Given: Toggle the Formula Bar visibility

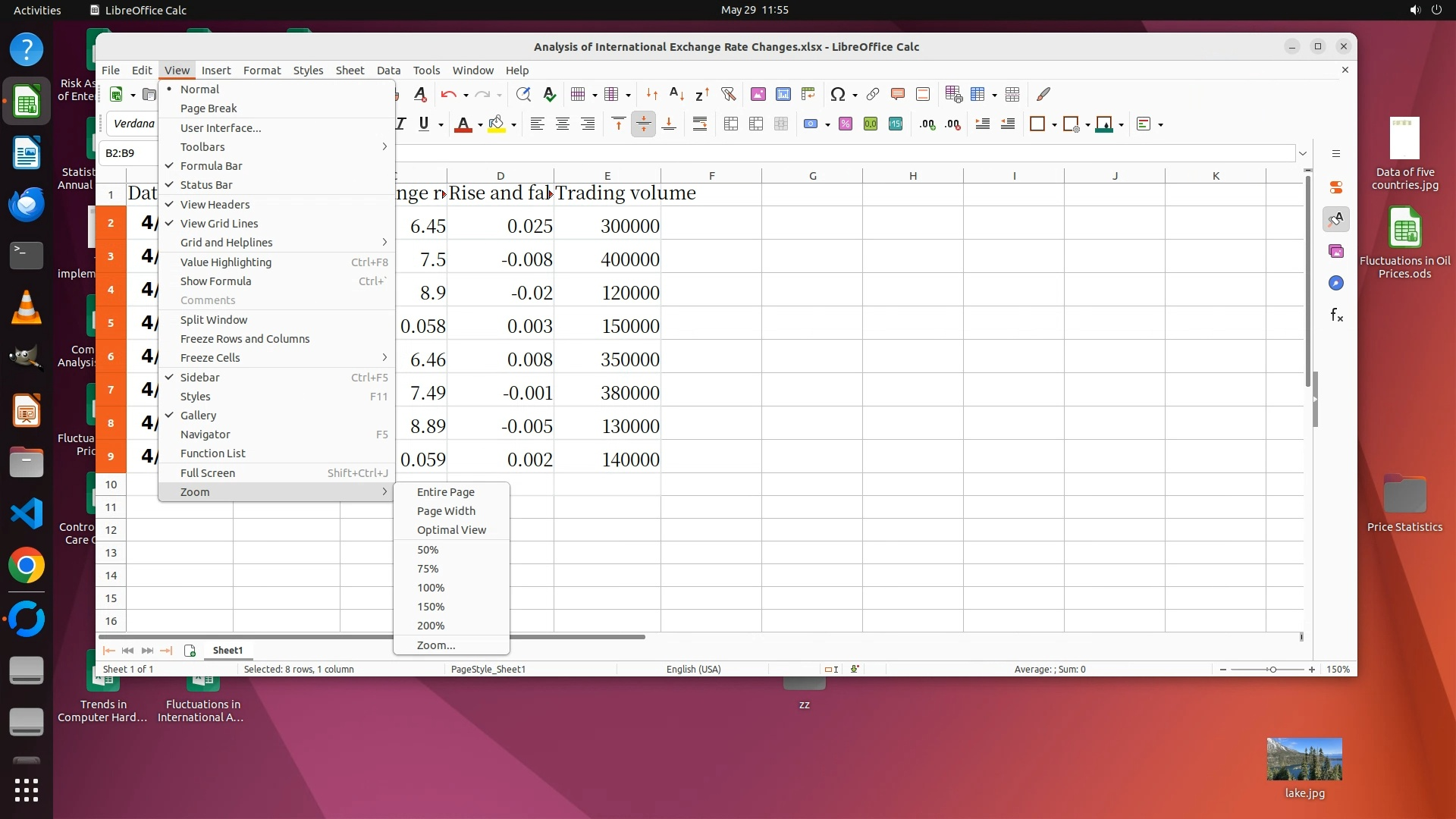Looking at the screenshot, I should [211, 165].
